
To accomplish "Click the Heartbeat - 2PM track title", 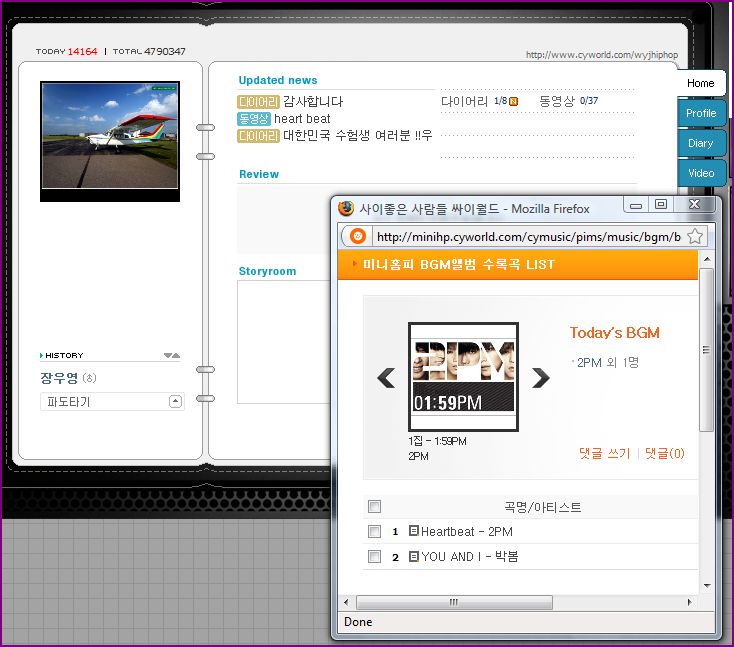I will pos(467,531).
